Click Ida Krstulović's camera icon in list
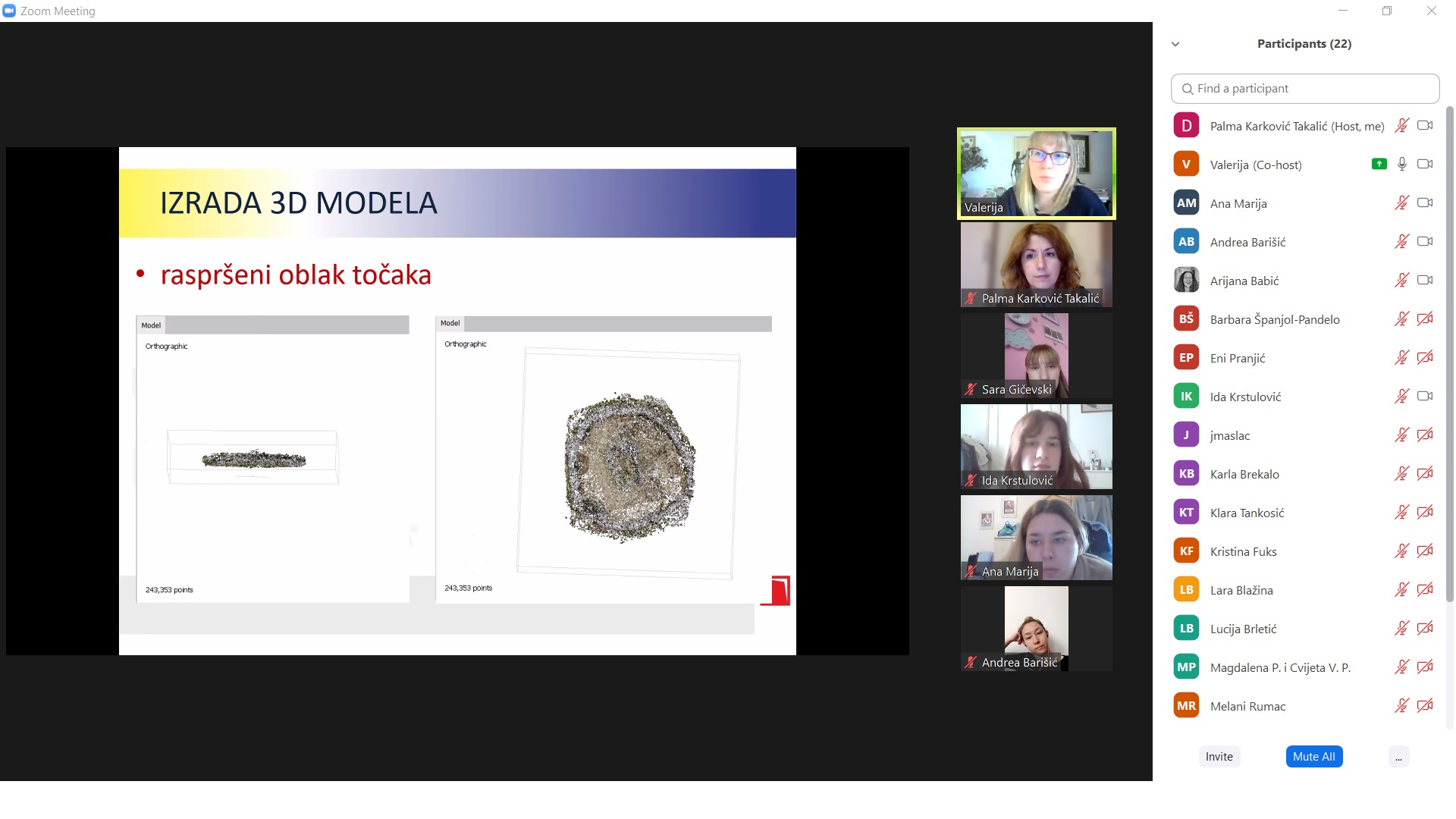1456x819 pixels. [x=1425, y=396]
